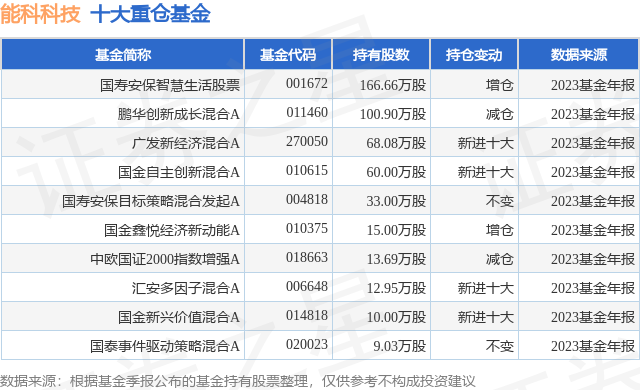The image size is (640, 390).
Task: Click the holding value 60.00万股
Action: coord(396,172)
